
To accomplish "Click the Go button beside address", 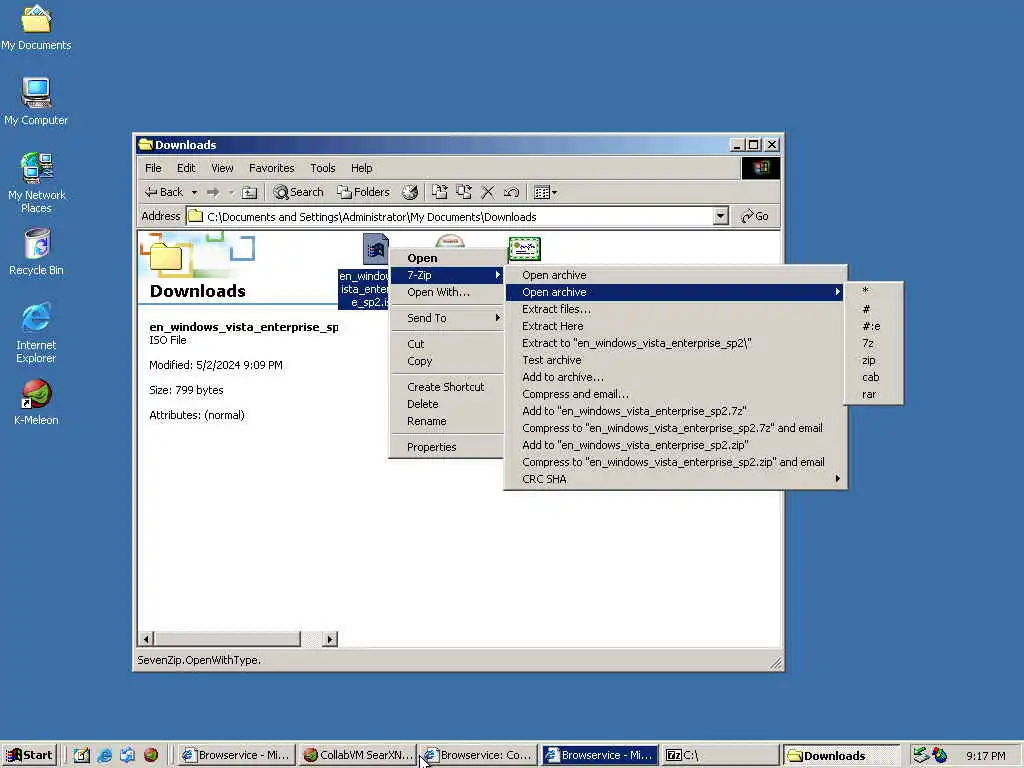I will pyautogui.click(x=755, y=216).
